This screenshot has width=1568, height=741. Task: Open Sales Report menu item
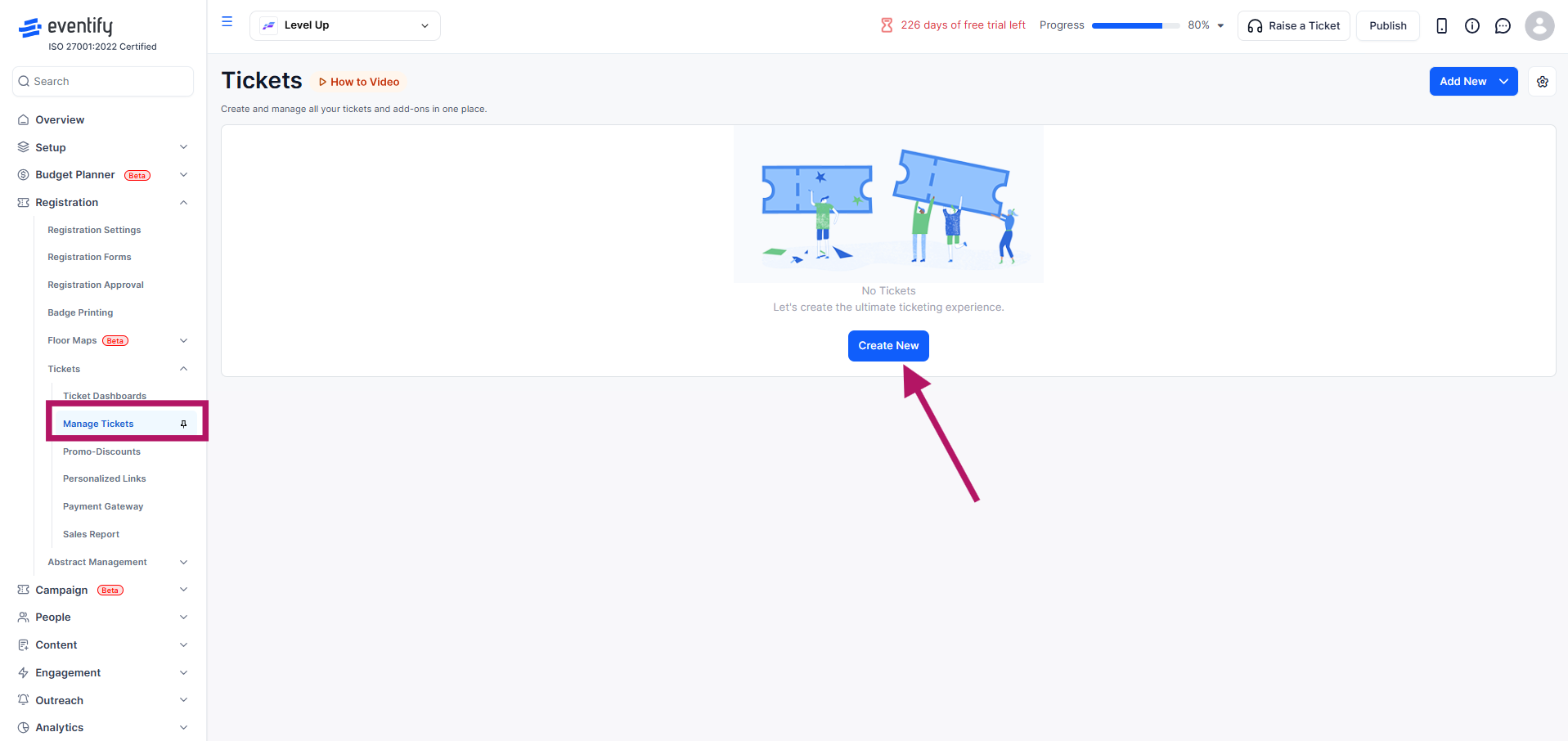click(x=91, y=534)
